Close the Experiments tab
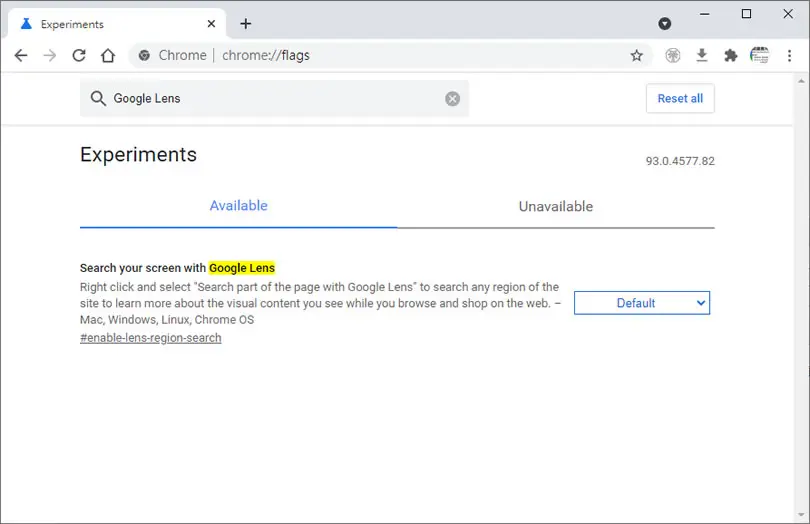Viewport: 810px width, 524px height. point(211,24)
